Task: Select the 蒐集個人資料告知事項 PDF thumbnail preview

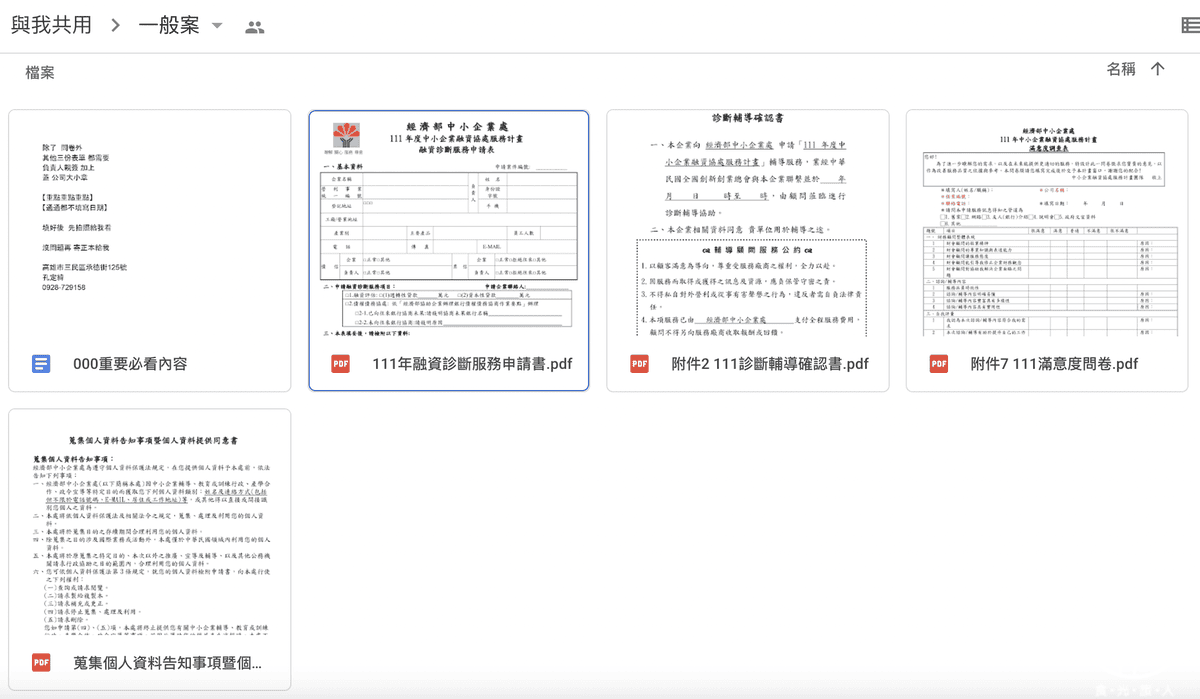Action: (x=150, y=522)
